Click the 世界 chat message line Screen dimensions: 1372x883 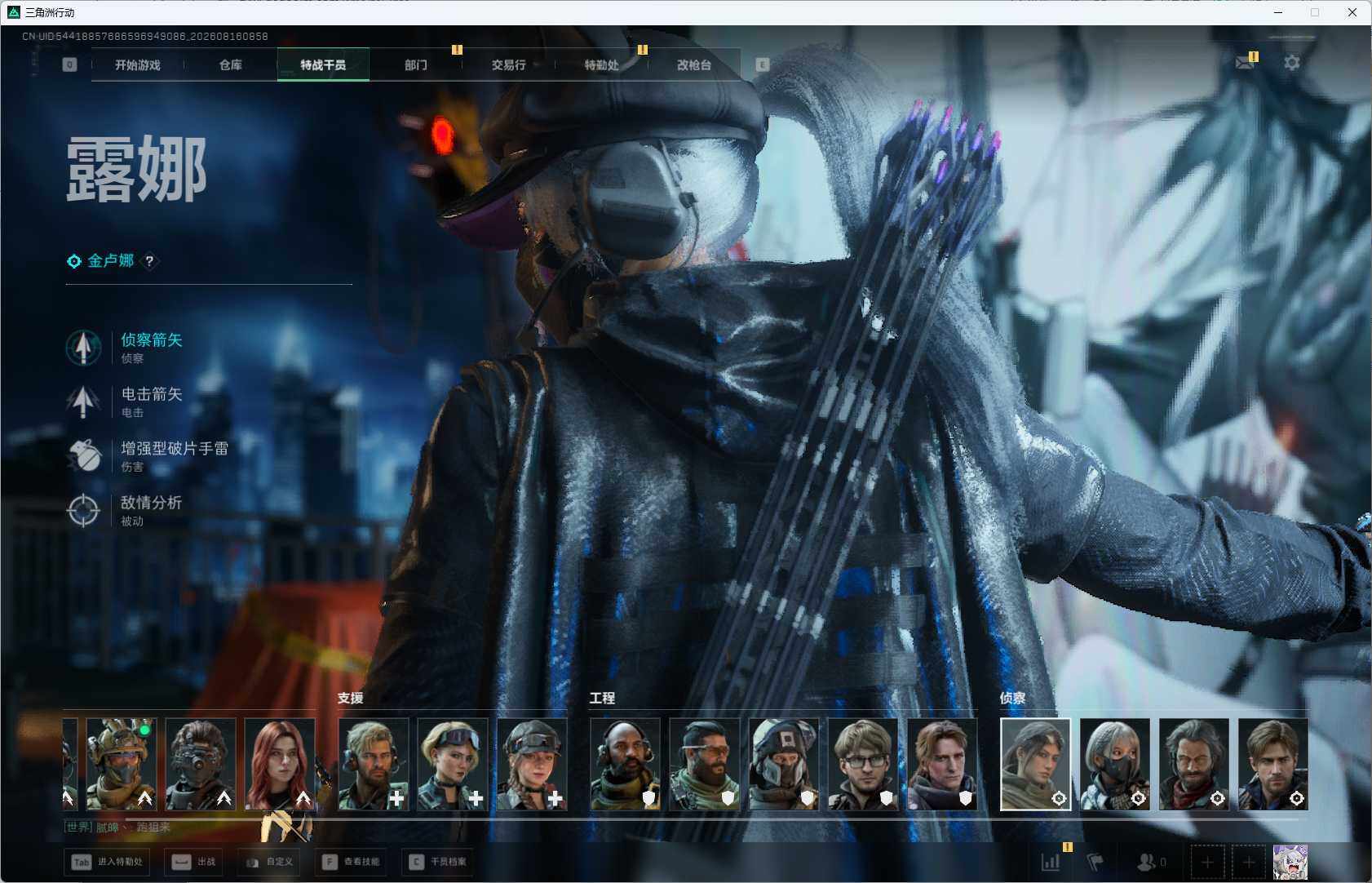point(118,828)
